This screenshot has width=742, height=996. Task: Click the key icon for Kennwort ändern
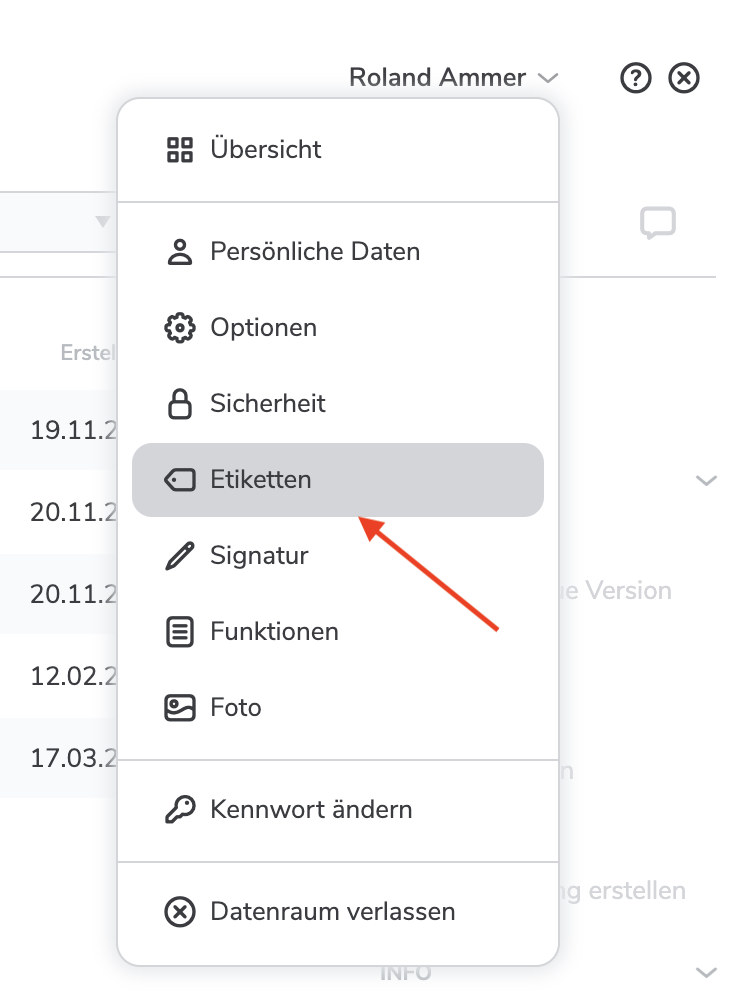[x=179, y=810]
